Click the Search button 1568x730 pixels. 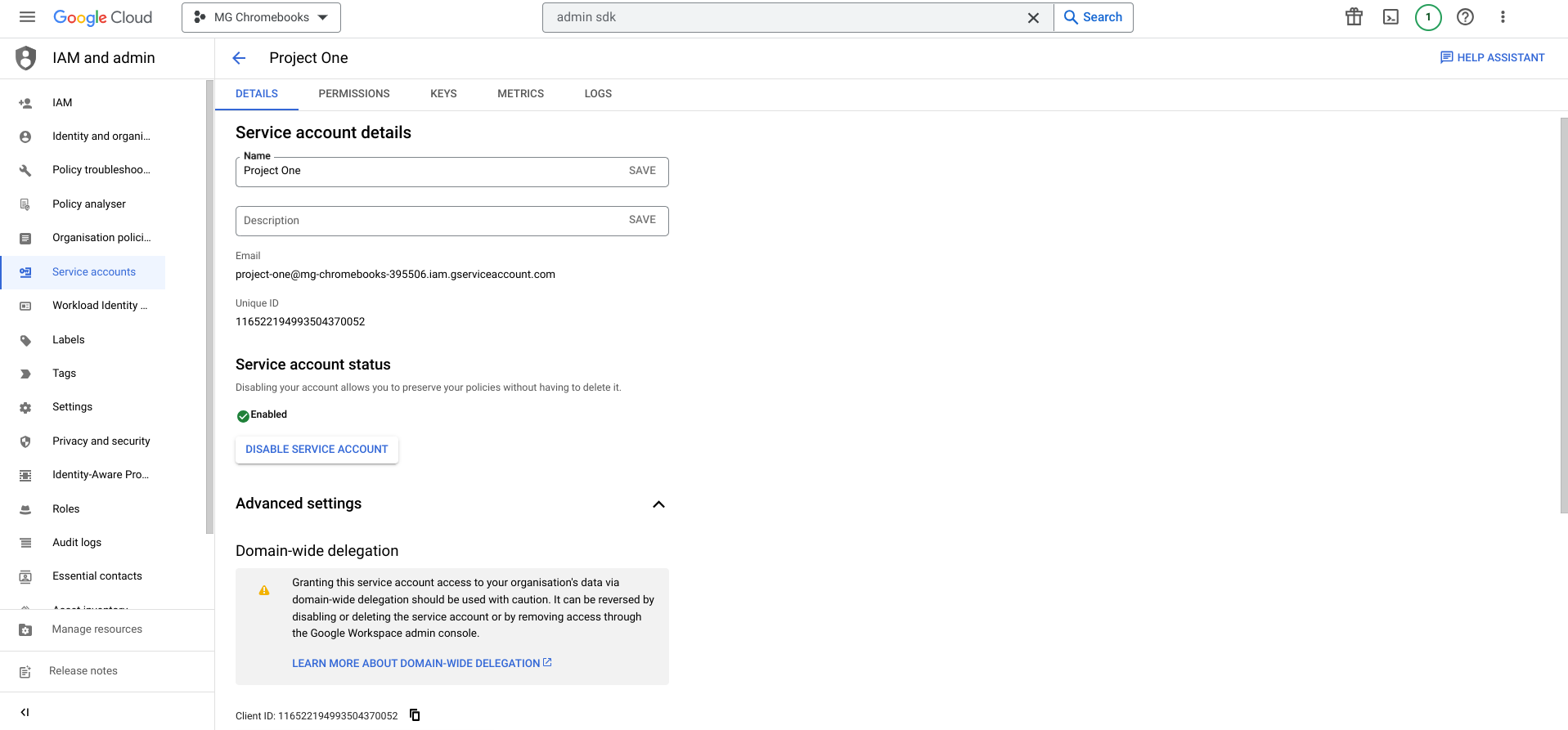click(1094, 17)
